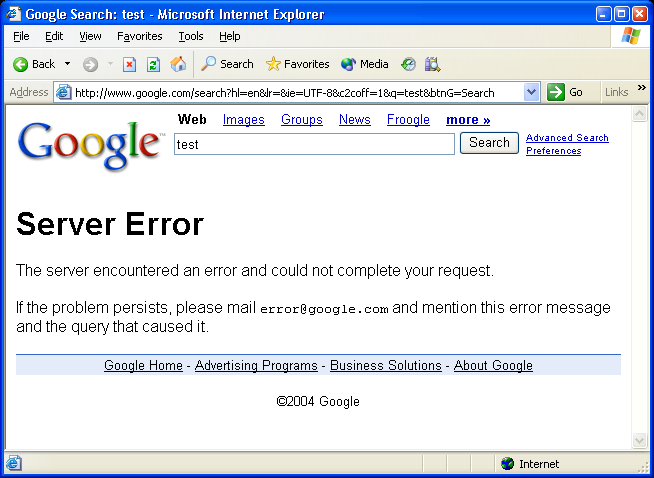Click the Stop loading icon
Screen dimensions: 654x478
coord(129,64)
